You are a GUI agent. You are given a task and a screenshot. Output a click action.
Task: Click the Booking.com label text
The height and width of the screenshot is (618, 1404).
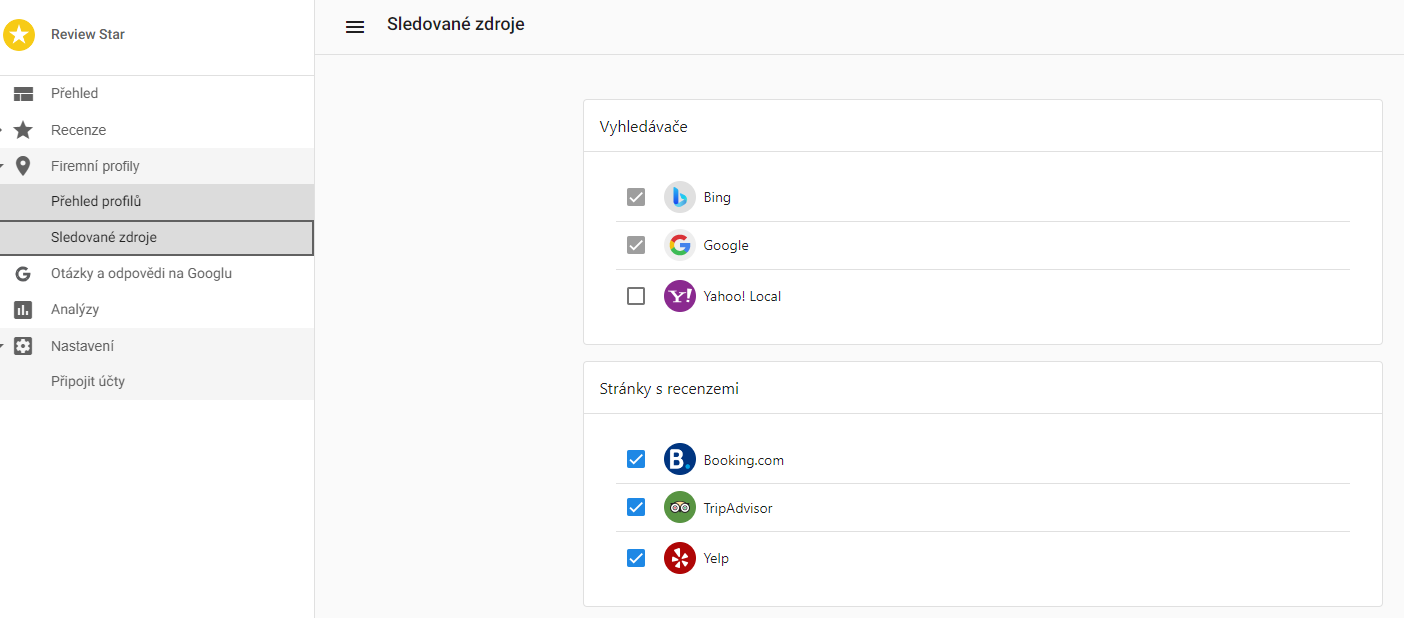click(x=744, y=460)
